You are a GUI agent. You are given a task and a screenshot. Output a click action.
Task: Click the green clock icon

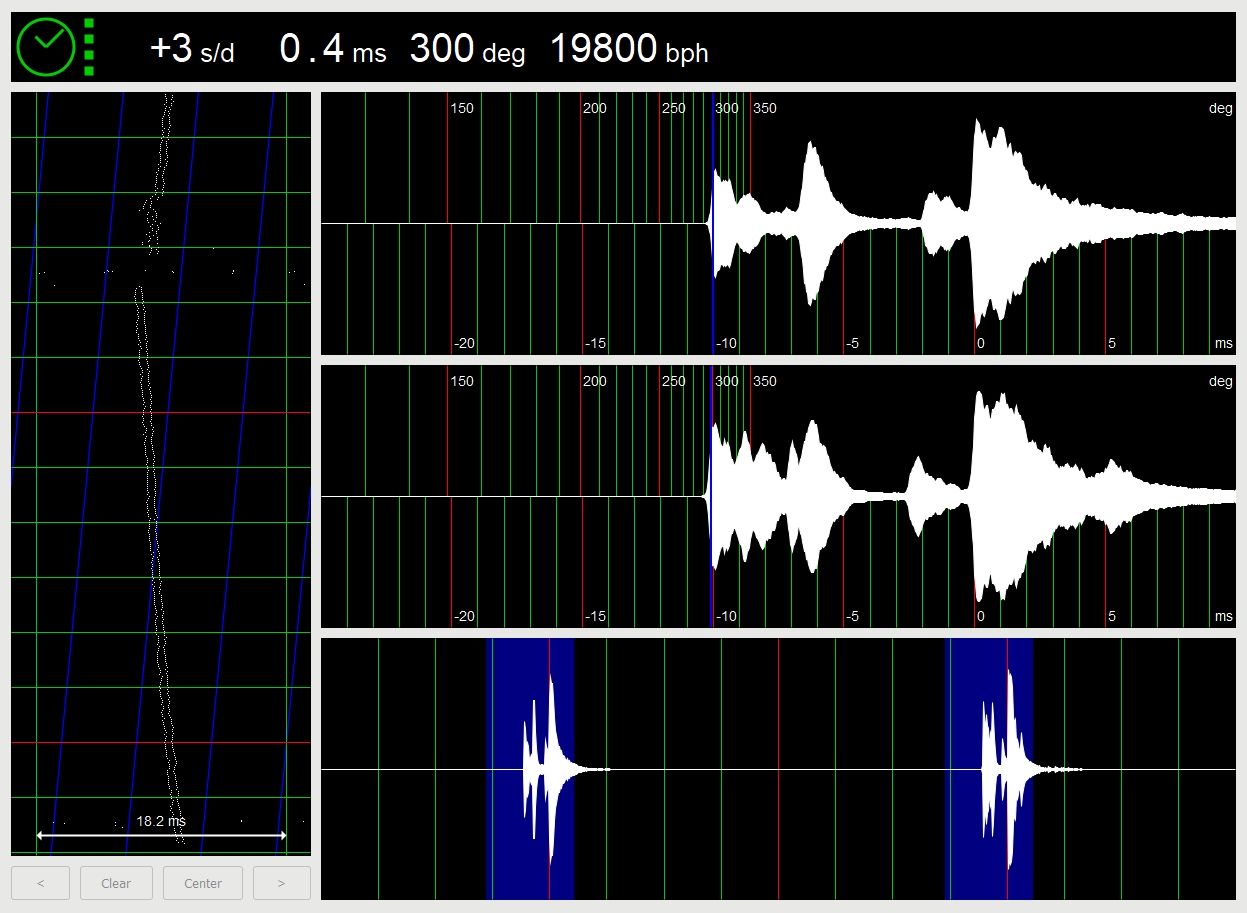pos(45,46)
